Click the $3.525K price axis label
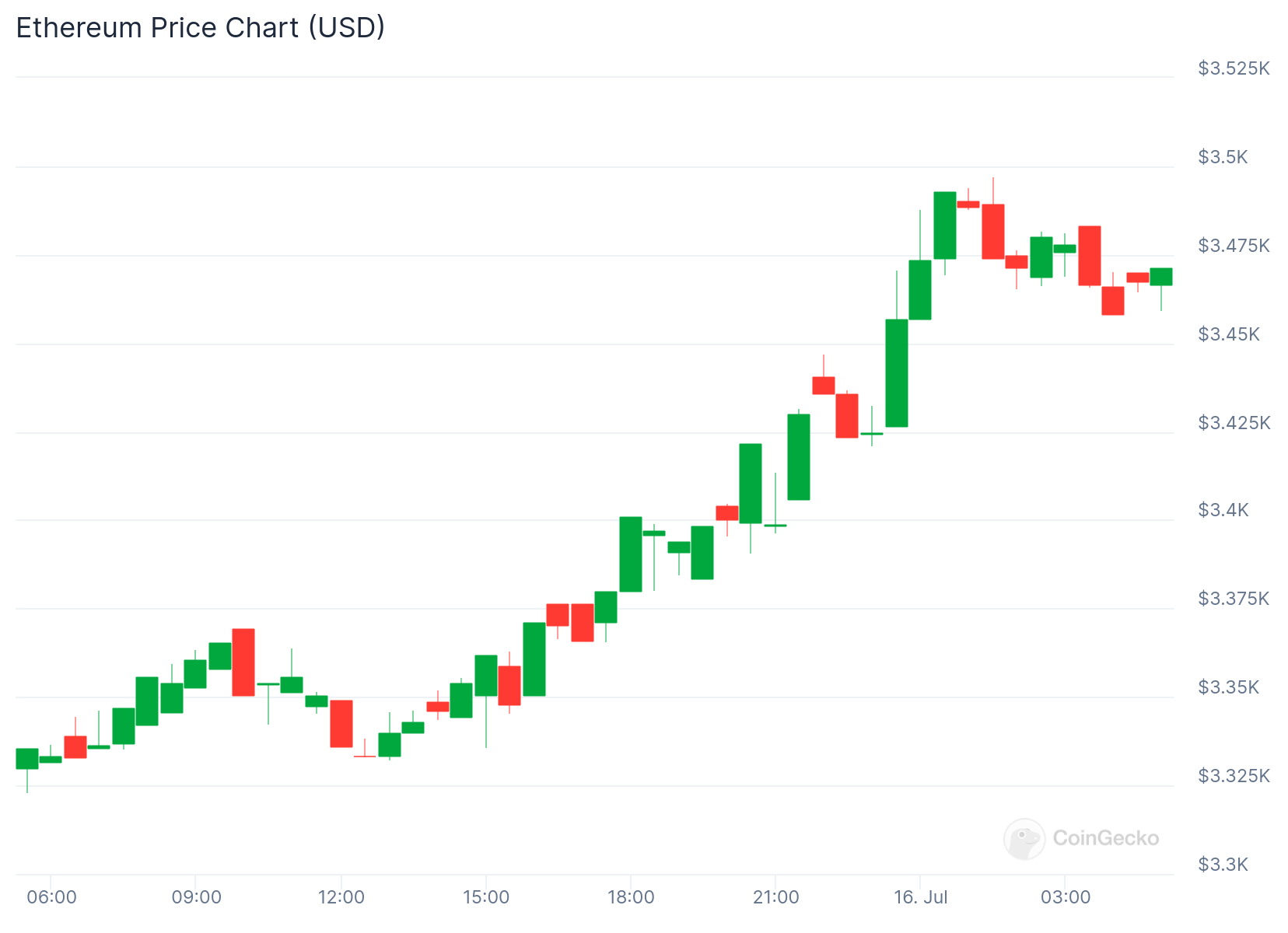This screenshot has width=1288, height=933. click(1234, 68)
